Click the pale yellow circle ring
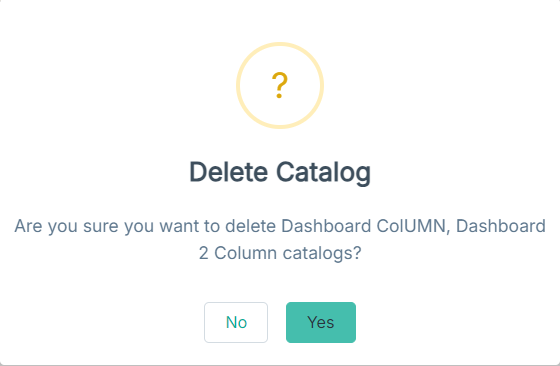This screenshot has width=560, height=366. pos(280,85)
